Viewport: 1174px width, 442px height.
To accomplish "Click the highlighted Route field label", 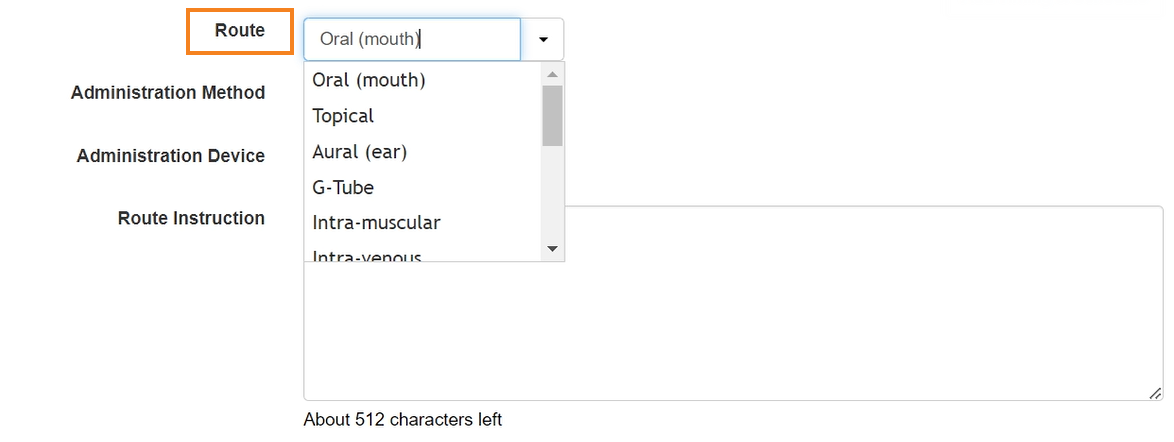I will click(x=240, y=31).
